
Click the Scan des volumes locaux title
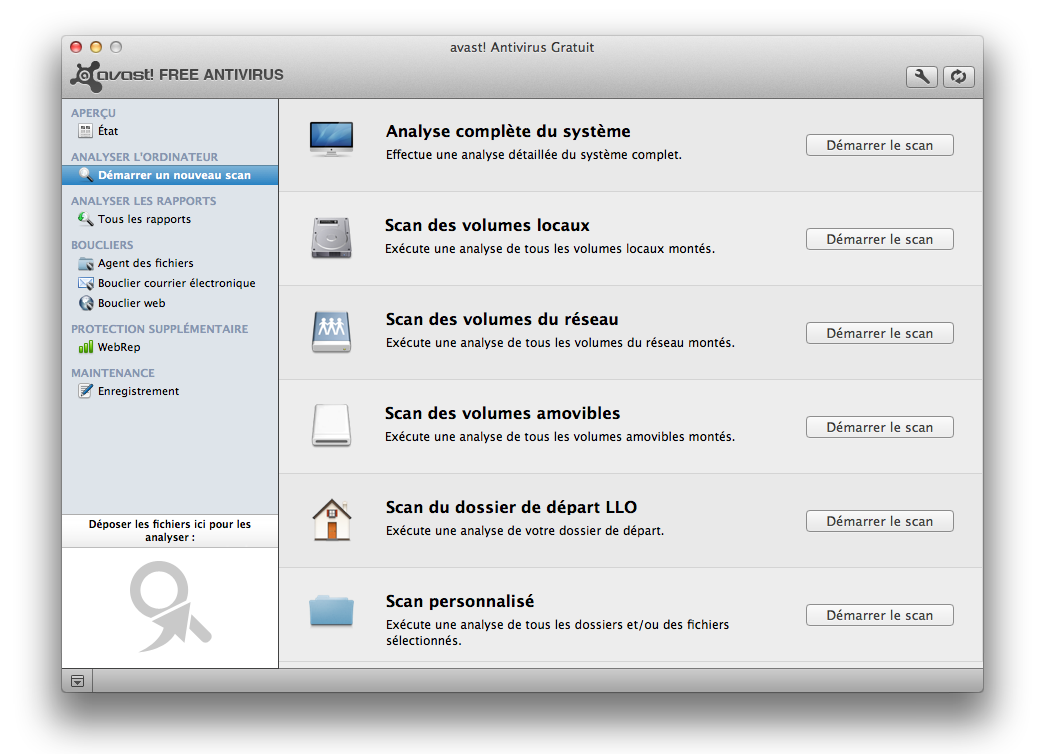coord(487,225)
